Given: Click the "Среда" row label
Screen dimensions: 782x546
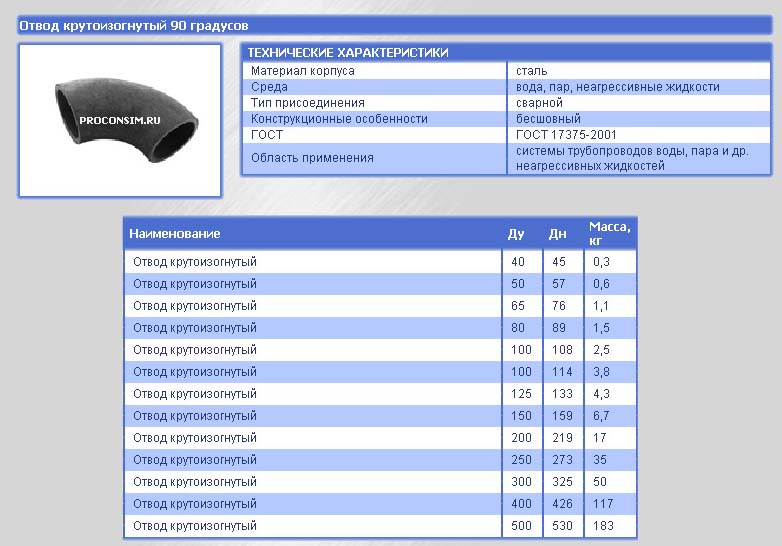Looking at the screenshot, I should pos(270,87).
